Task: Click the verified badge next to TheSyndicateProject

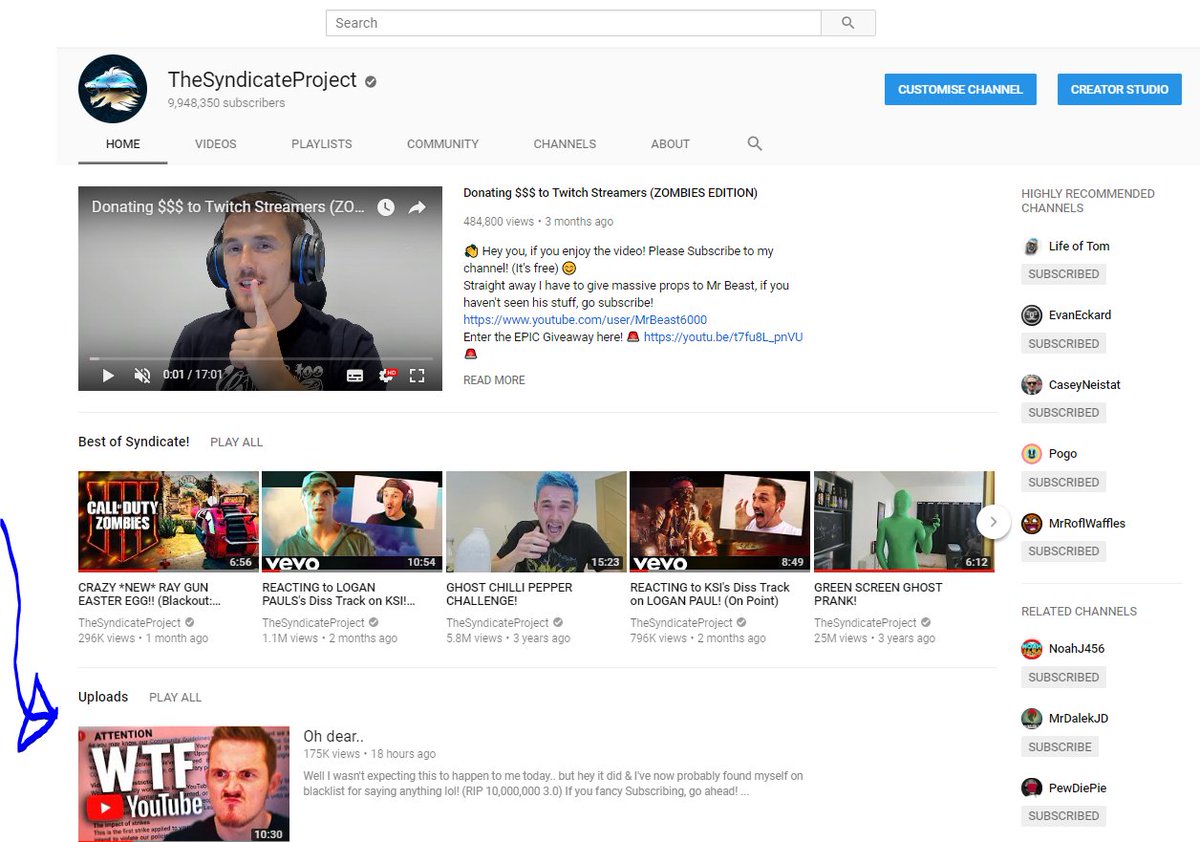Action: click(x=371, y=81)
